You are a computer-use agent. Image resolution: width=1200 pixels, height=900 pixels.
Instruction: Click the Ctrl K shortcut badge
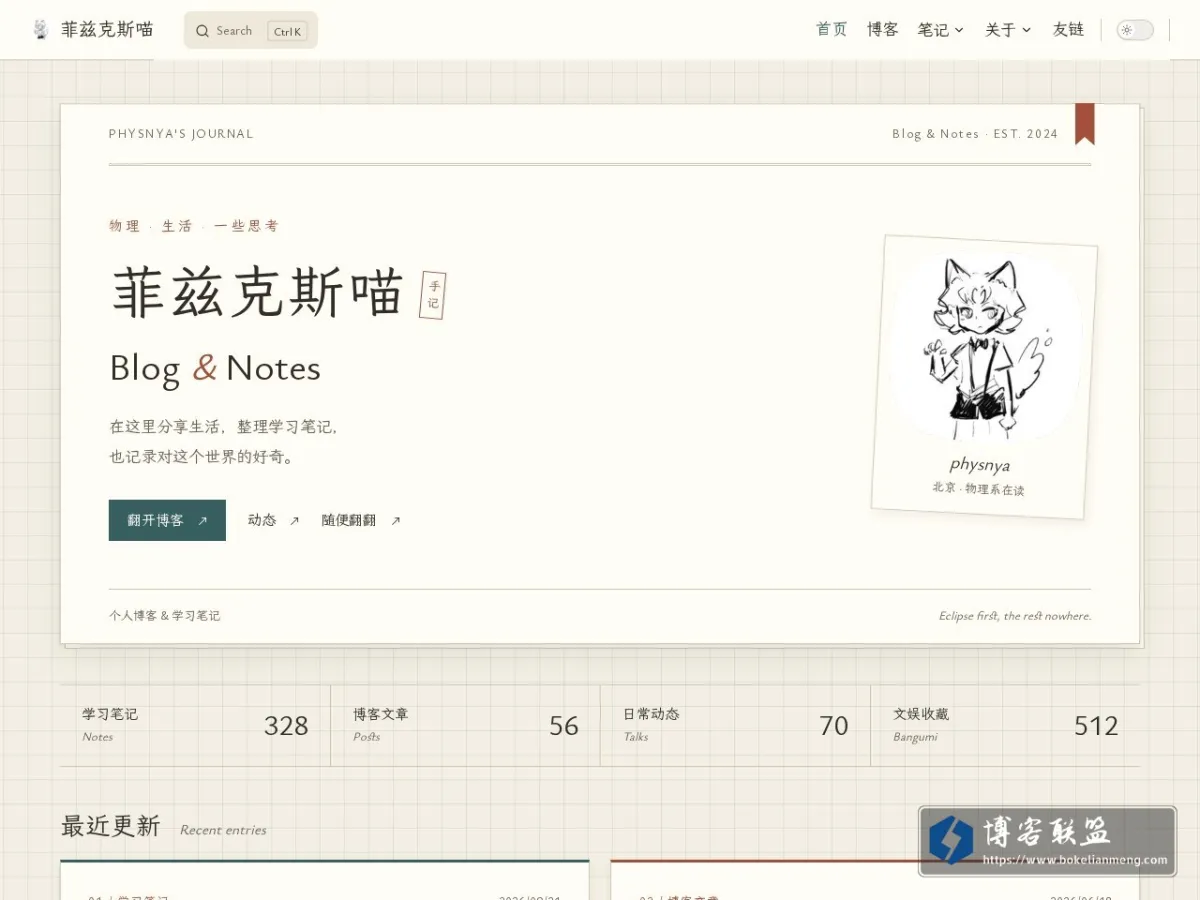pyautogui.click(x=287, y=31)
